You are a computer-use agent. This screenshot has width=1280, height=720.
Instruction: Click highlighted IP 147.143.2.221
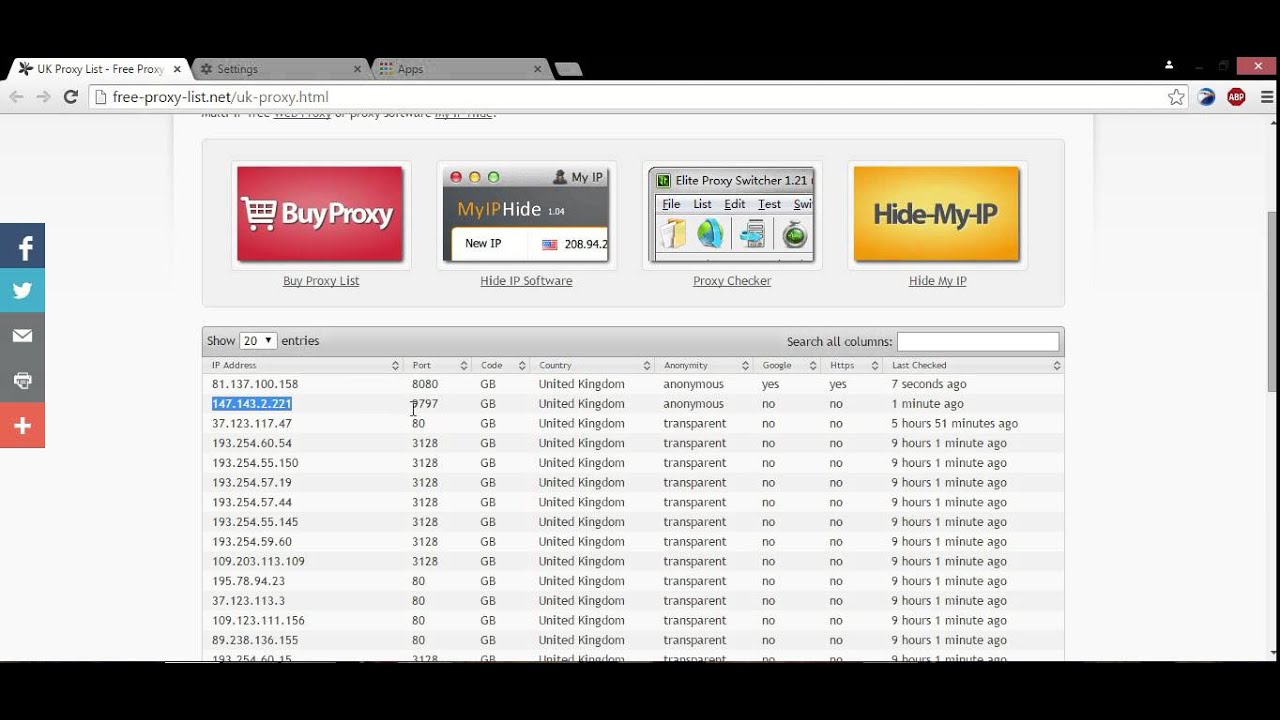click(251, 404)
